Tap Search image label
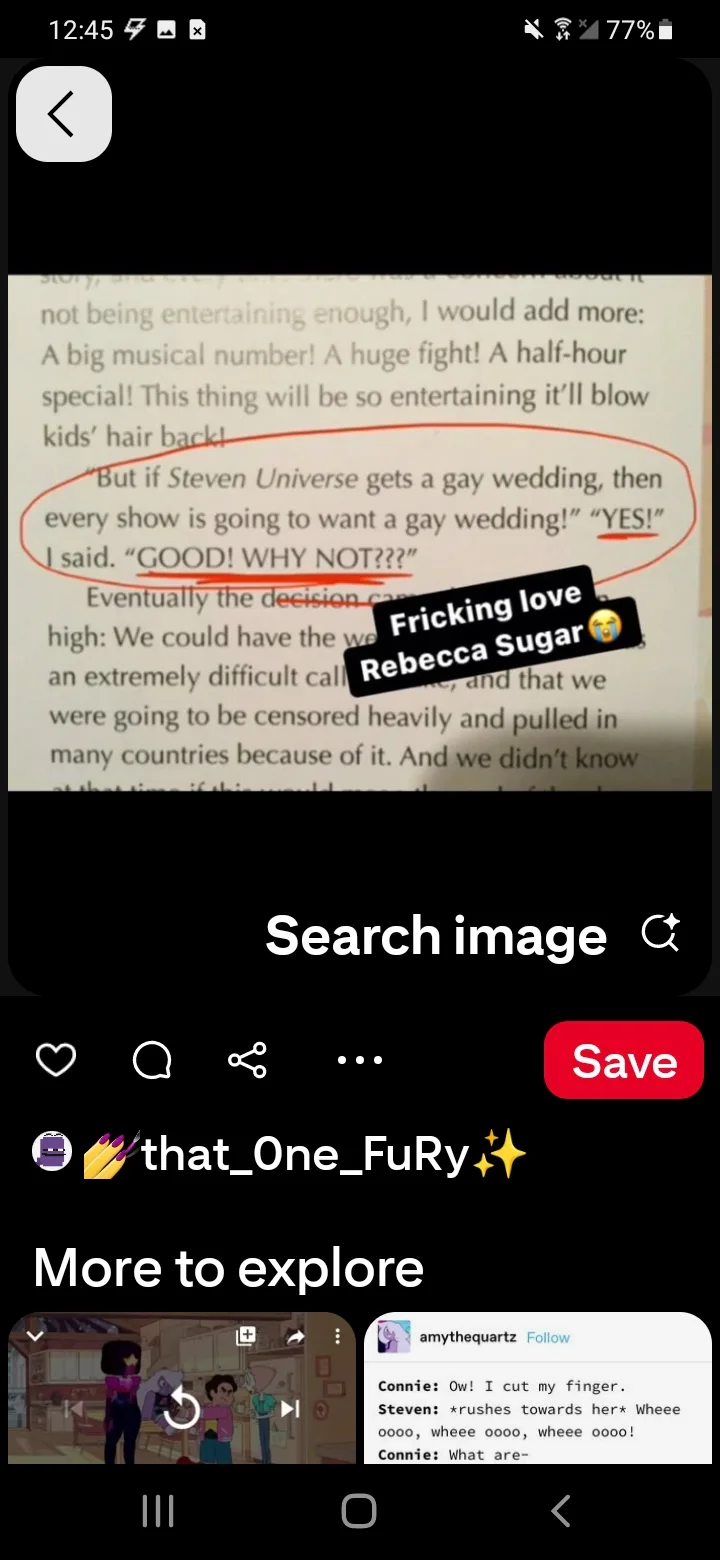Image resolution: width=720 pixels, height=1560 pixels. point(436,936)
